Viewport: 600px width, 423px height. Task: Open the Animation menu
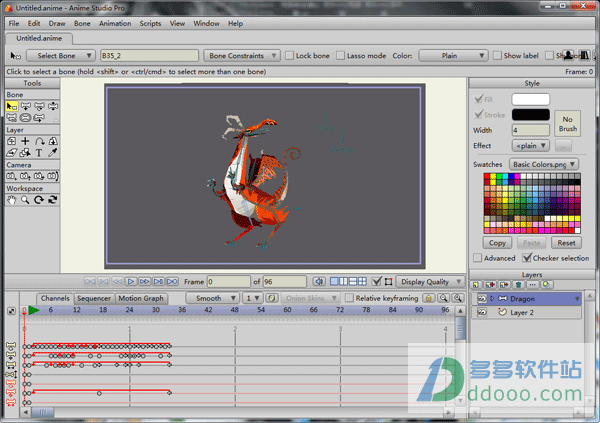pos(115,23)
